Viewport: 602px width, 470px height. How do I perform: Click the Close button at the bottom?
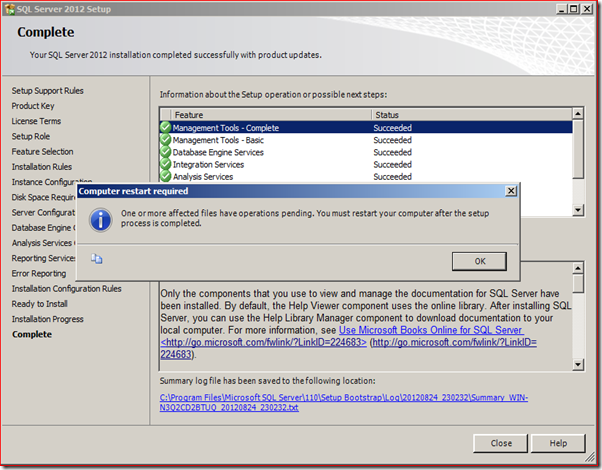point(501,443)
